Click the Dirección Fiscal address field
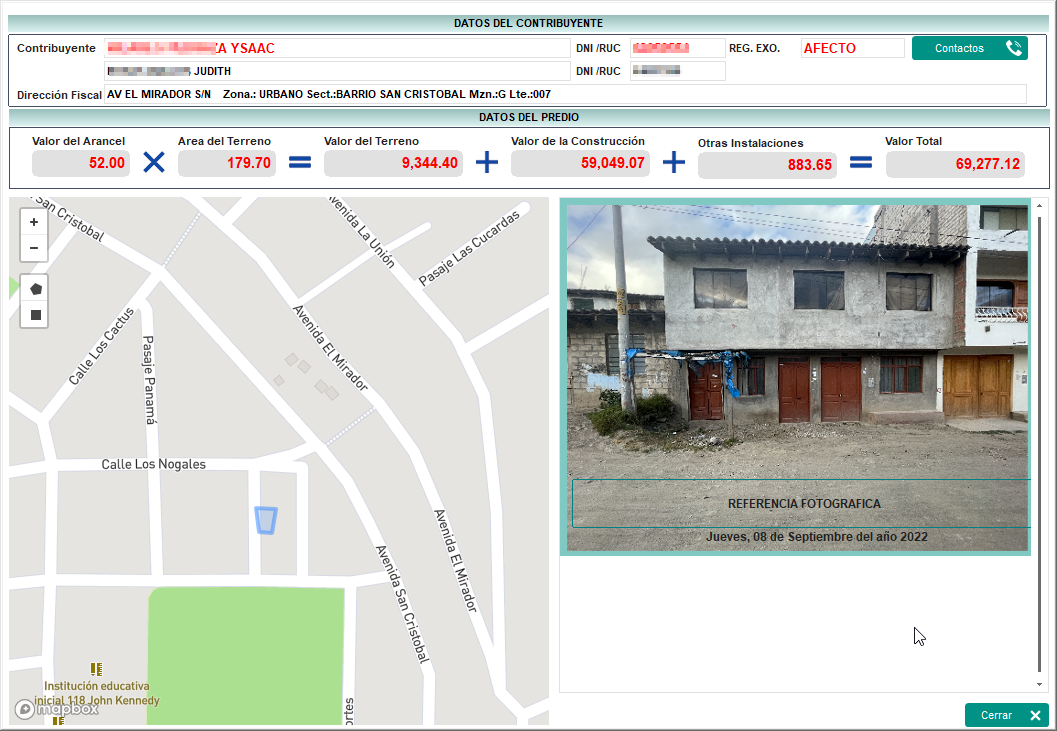Viewport: 1057px width, 731px height. click(x=565, y=94)
